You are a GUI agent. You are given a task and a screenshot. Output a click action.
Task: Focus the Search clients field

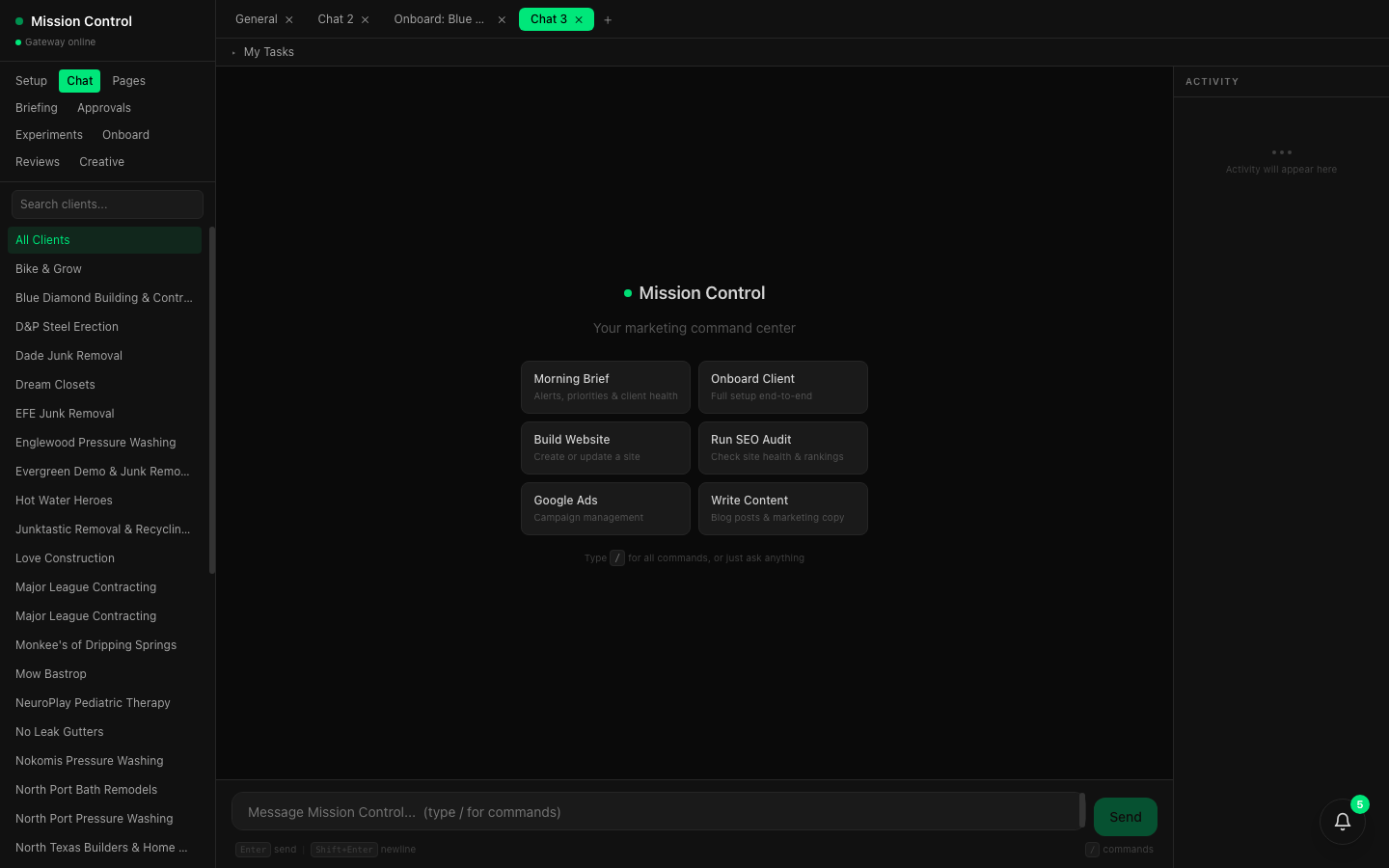coord(107,204)
